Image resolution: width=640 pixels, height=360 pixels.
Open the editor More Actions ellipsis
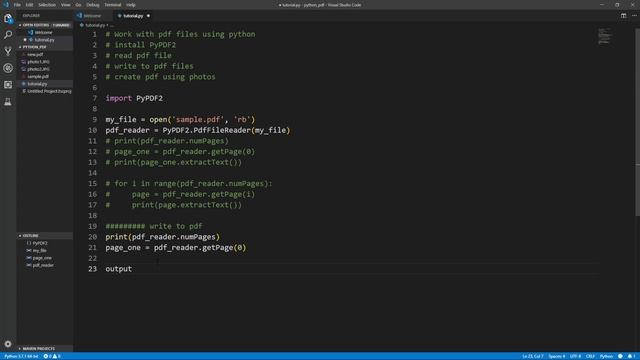tap(634, 16)
